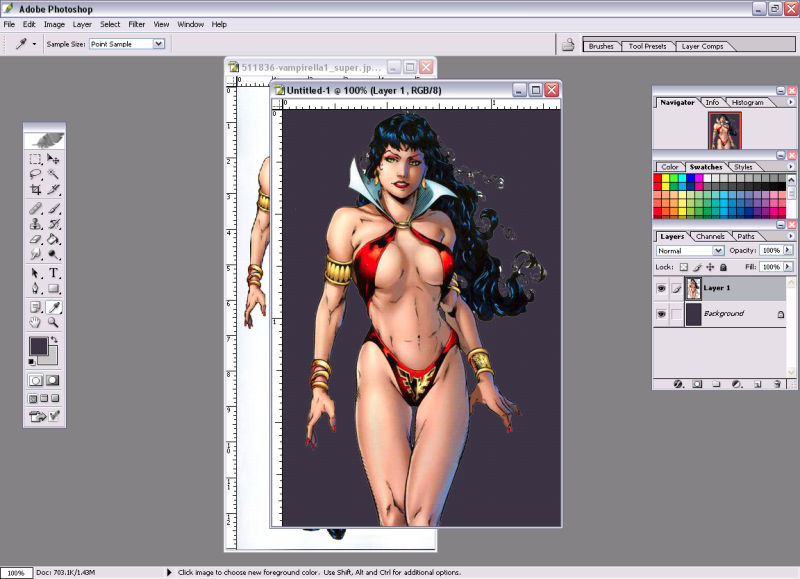Select the Path Selection tool

tap(35, 273)
